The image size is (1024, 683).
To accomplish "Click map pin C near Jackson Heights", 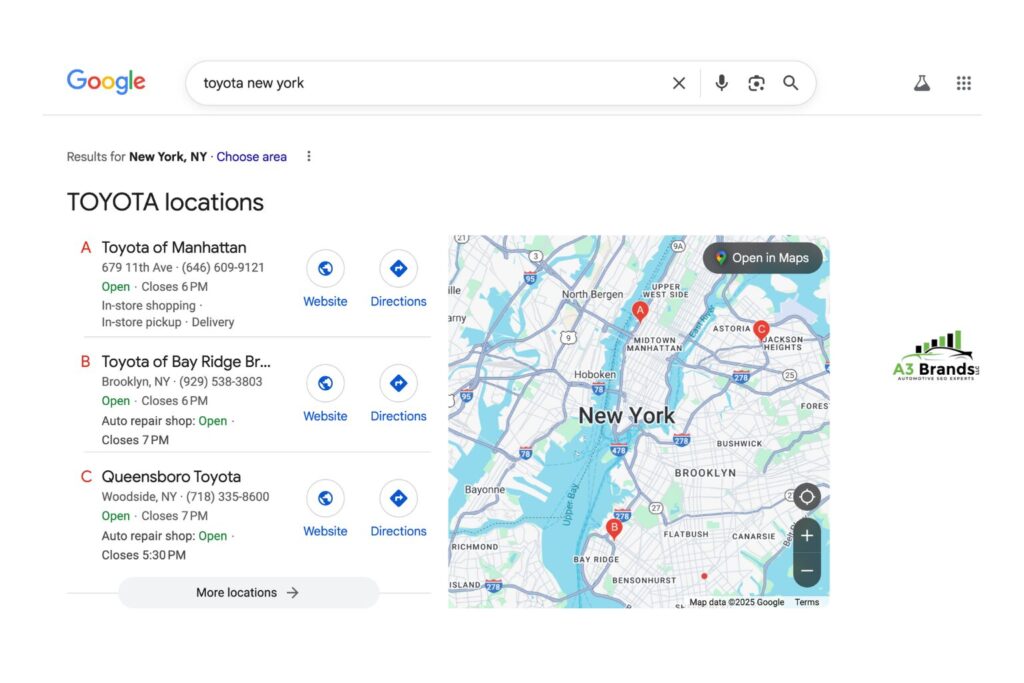I will click(761, 329).
